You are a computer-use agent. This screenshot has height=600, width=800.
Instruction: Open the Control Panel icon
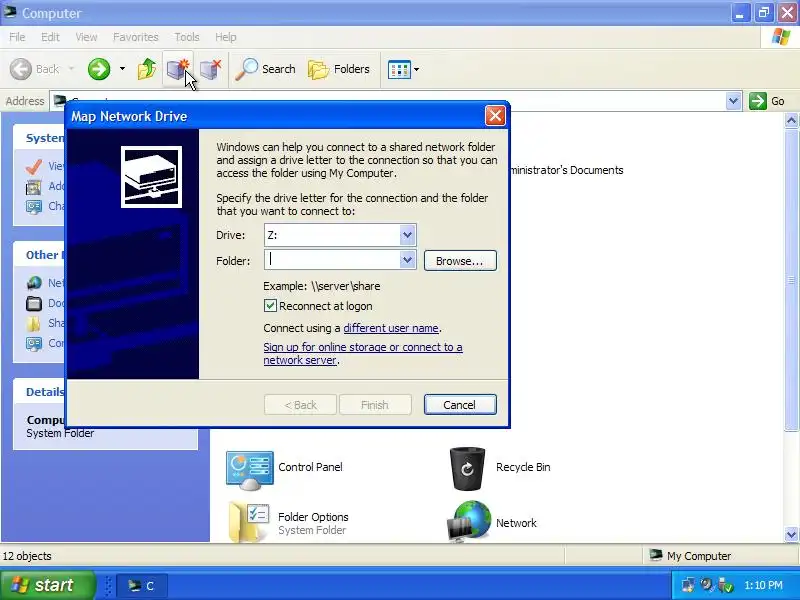(249, 469)
